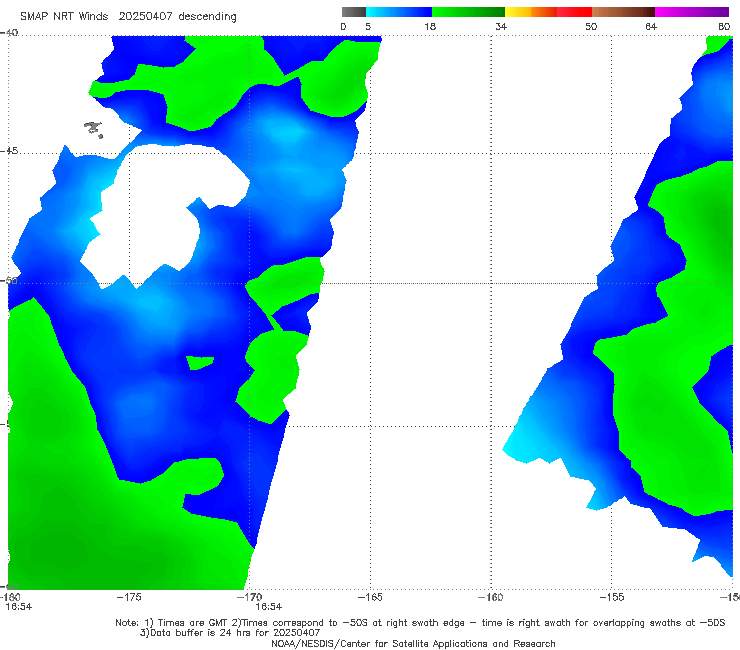Click the title "SMAP NRT Winds"

point(64,17)
